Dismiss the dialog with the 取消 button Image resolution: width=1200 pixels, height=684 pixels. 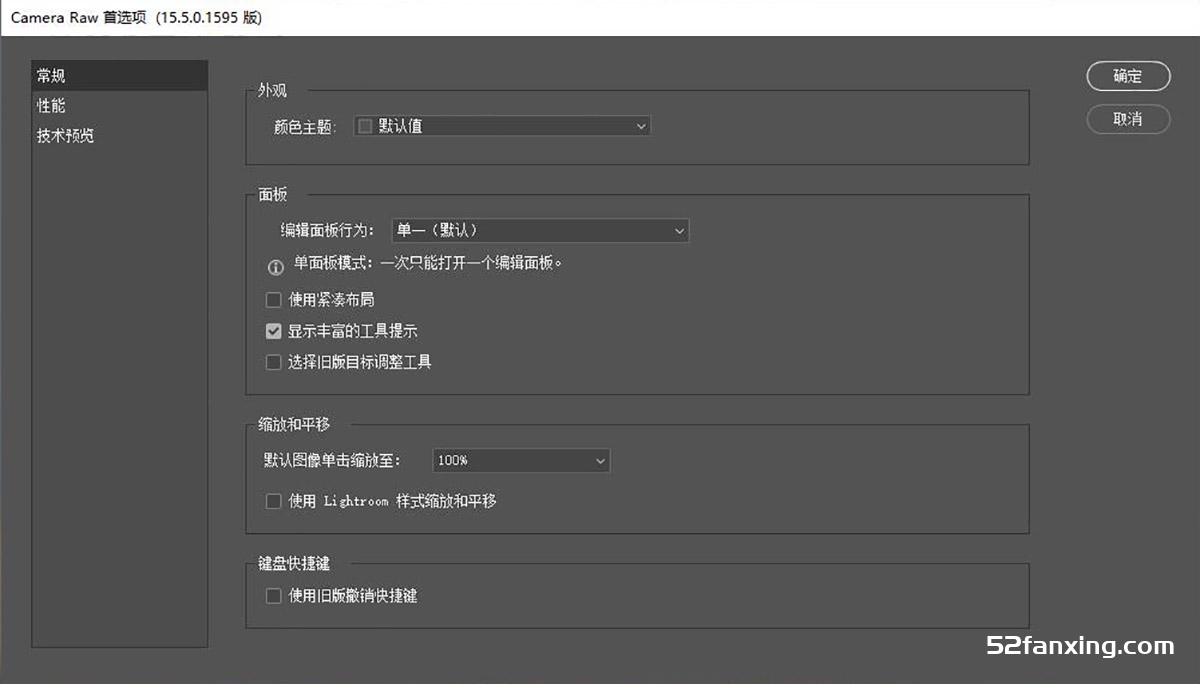[x=1128, y=119]
